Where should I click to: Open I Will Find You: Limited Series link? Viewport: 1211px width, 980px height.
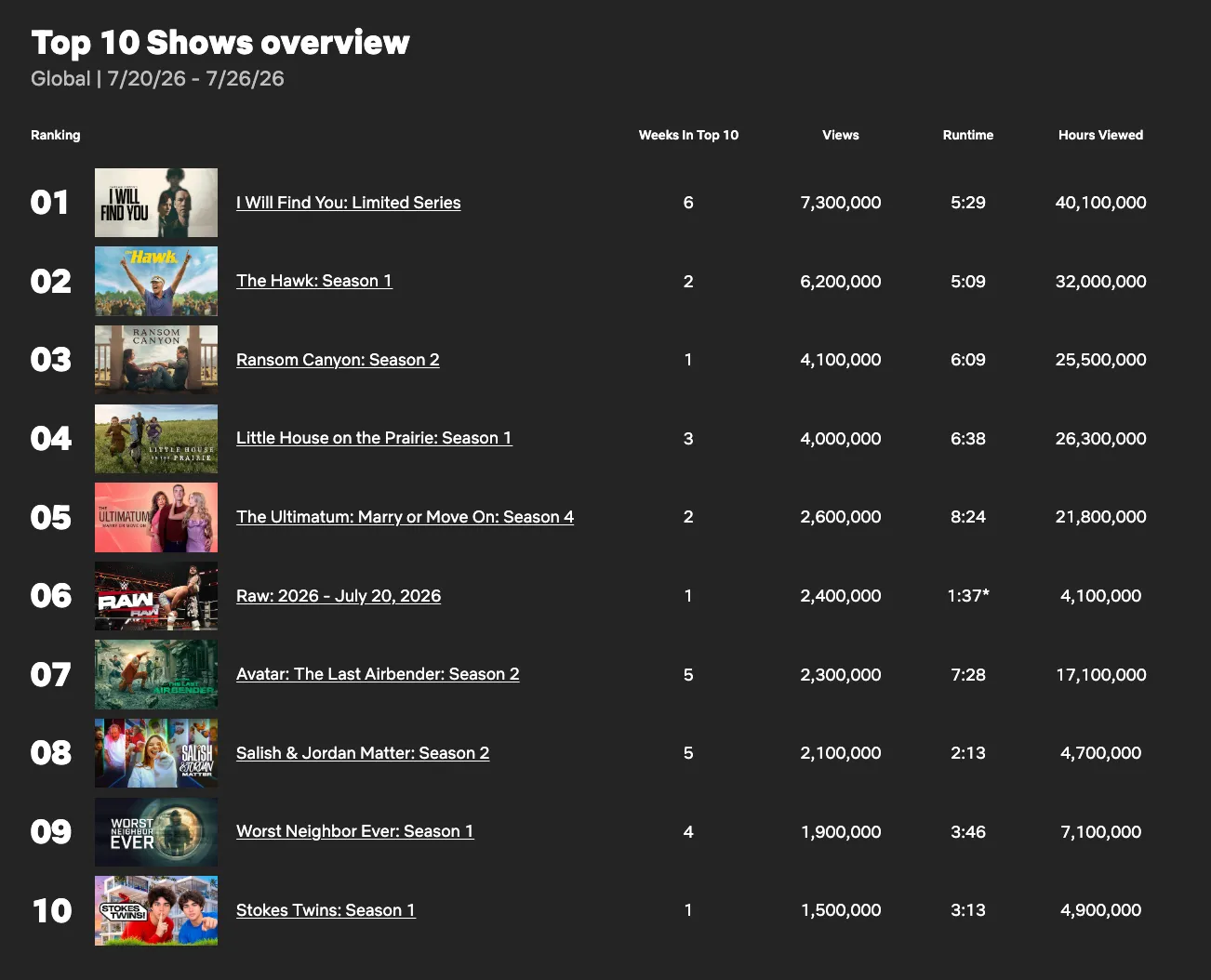[x=348, y=203]
